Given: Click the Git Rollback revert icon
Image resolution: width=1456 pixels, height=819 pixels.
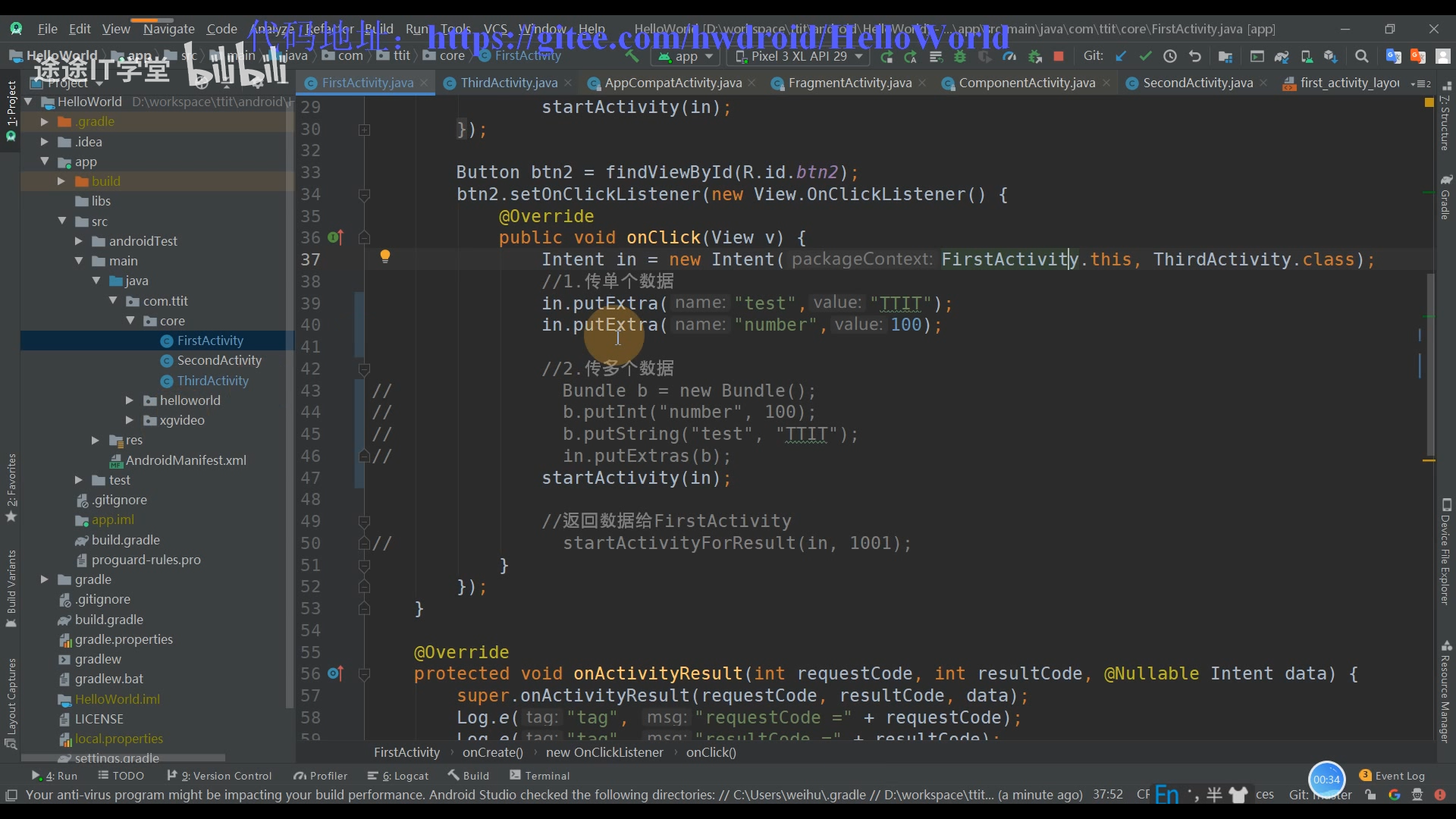Looking at the screenshot, I should [x=1195, y=57].
